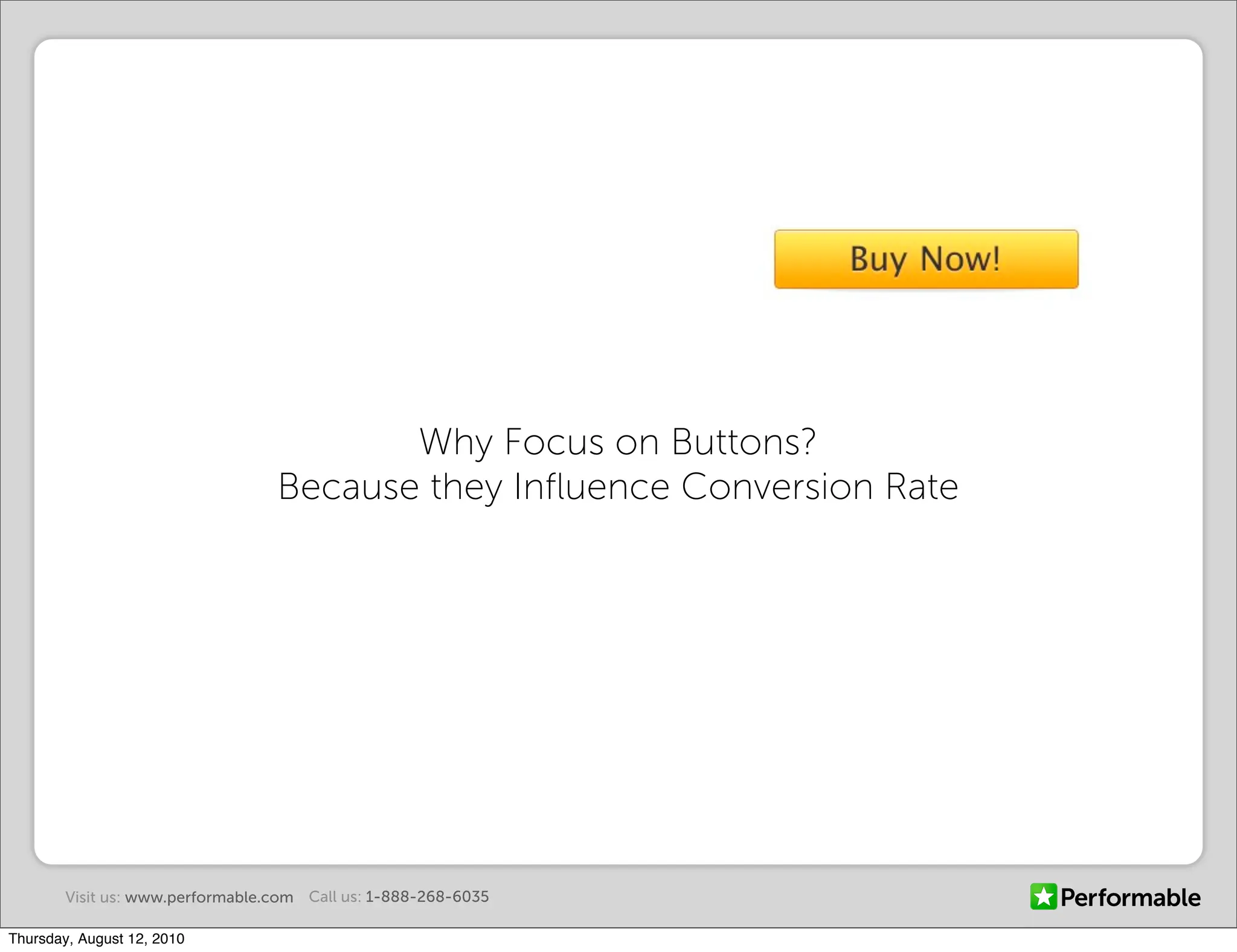The width and height of the screenshot is (1237, 952).
Task: Click the word 'Now!' on the yellow button
Action: coord(960,259)
